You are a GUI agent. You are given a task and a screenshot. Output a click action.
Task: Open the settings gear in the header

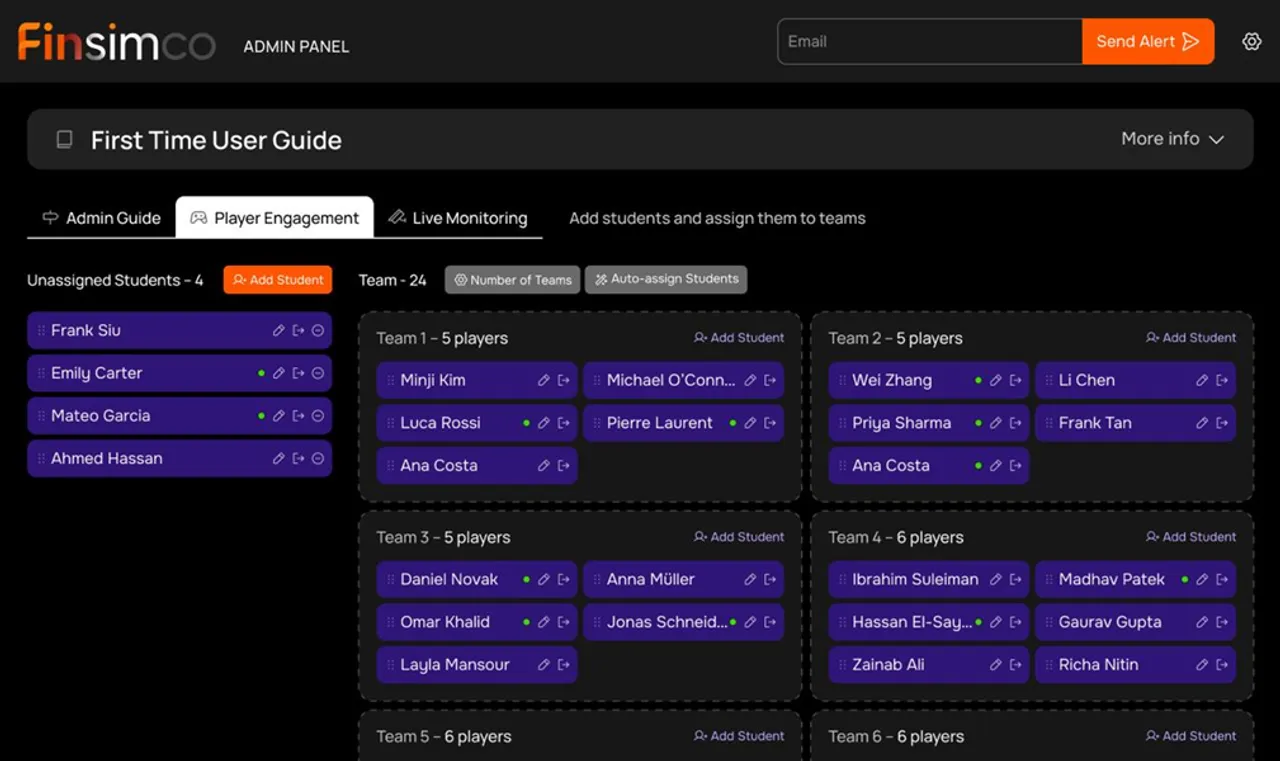pos(1251,42)
